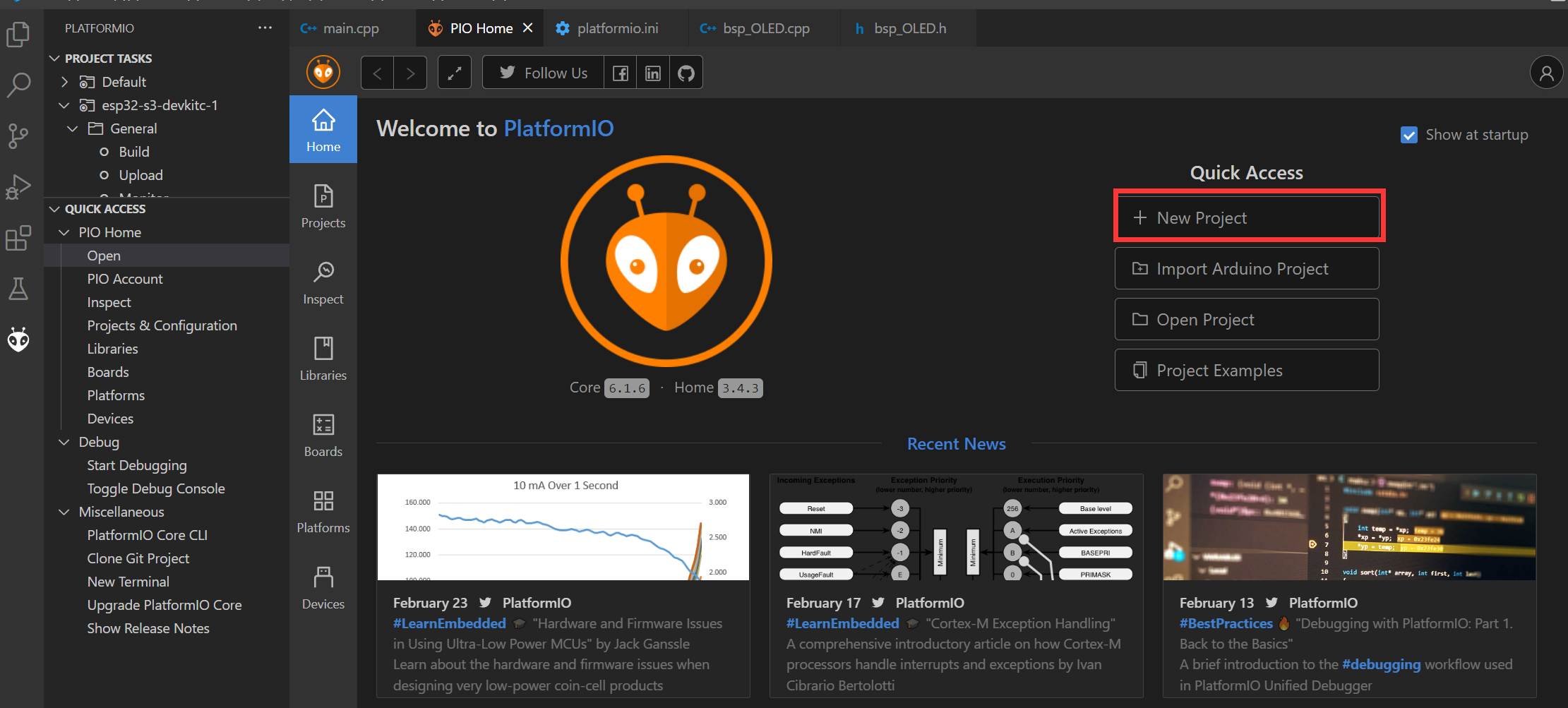Collapse the General task group

click(x=72, y=128)
